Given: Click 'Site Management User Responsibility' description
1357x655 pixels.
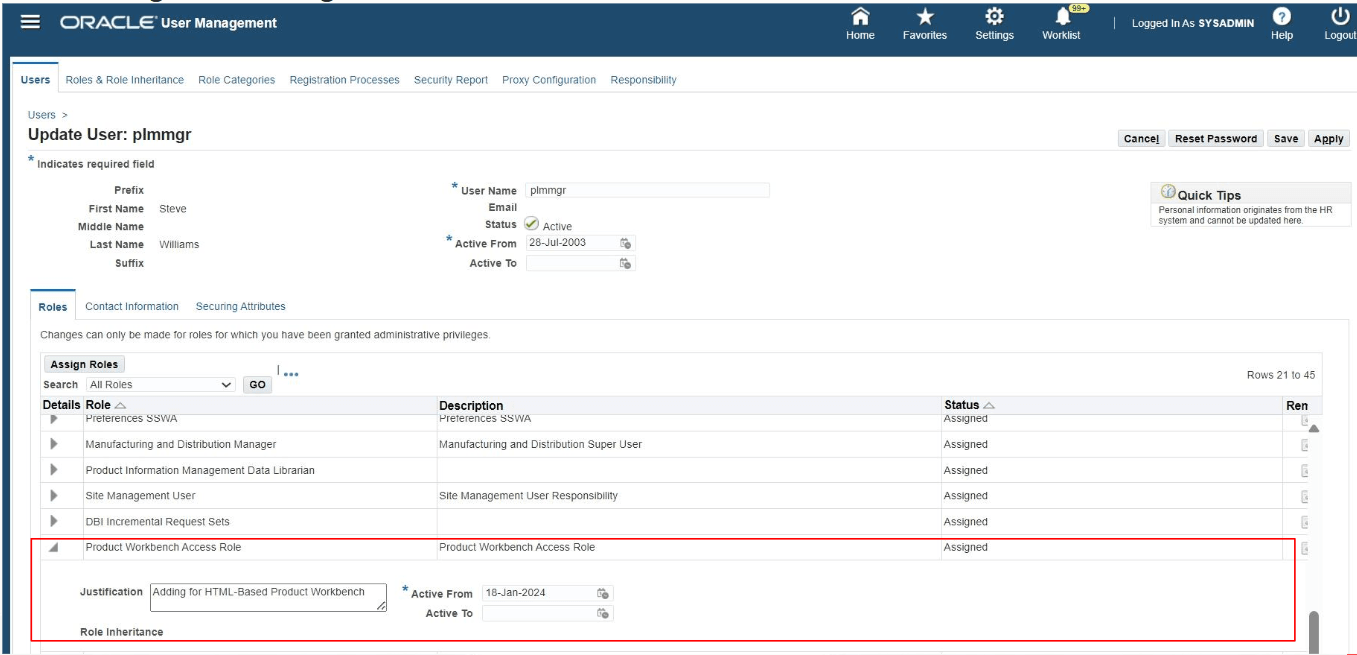Looking at the screenshot, I should tap(528, 496).
